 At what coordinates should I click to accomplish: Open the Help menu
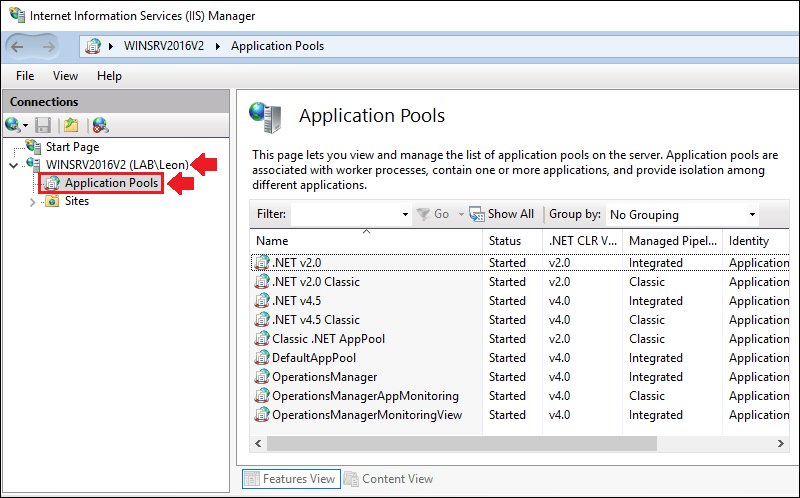(x=109, y=76)
